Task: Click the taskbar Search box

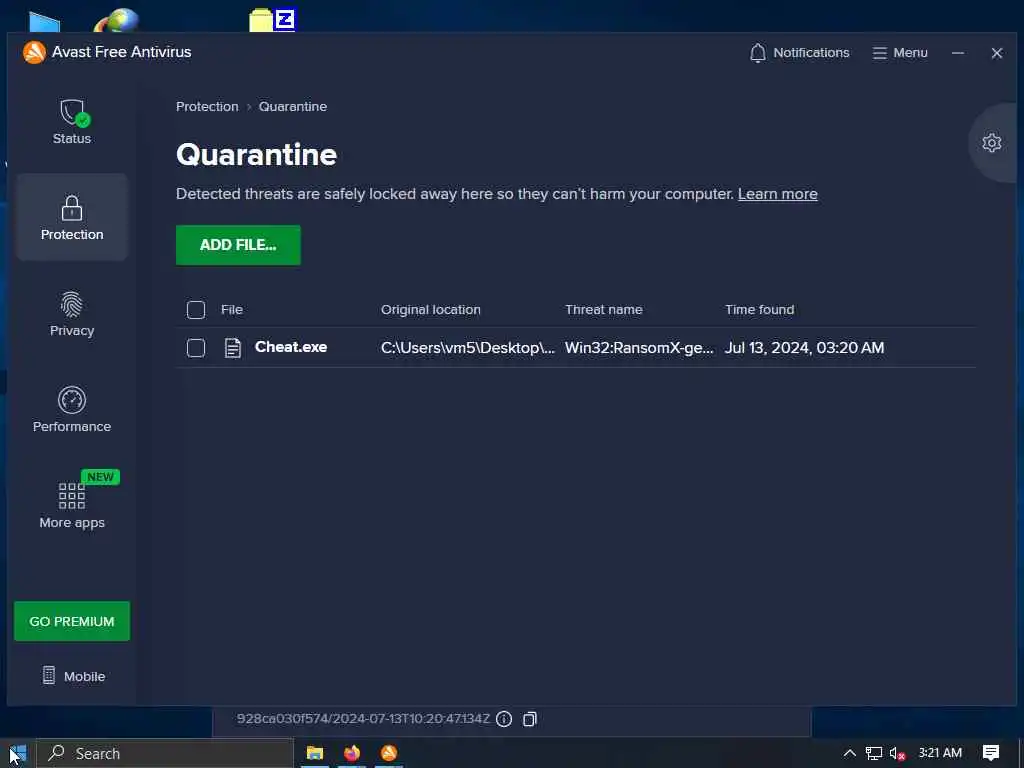Action: click(x=165, y=753)
